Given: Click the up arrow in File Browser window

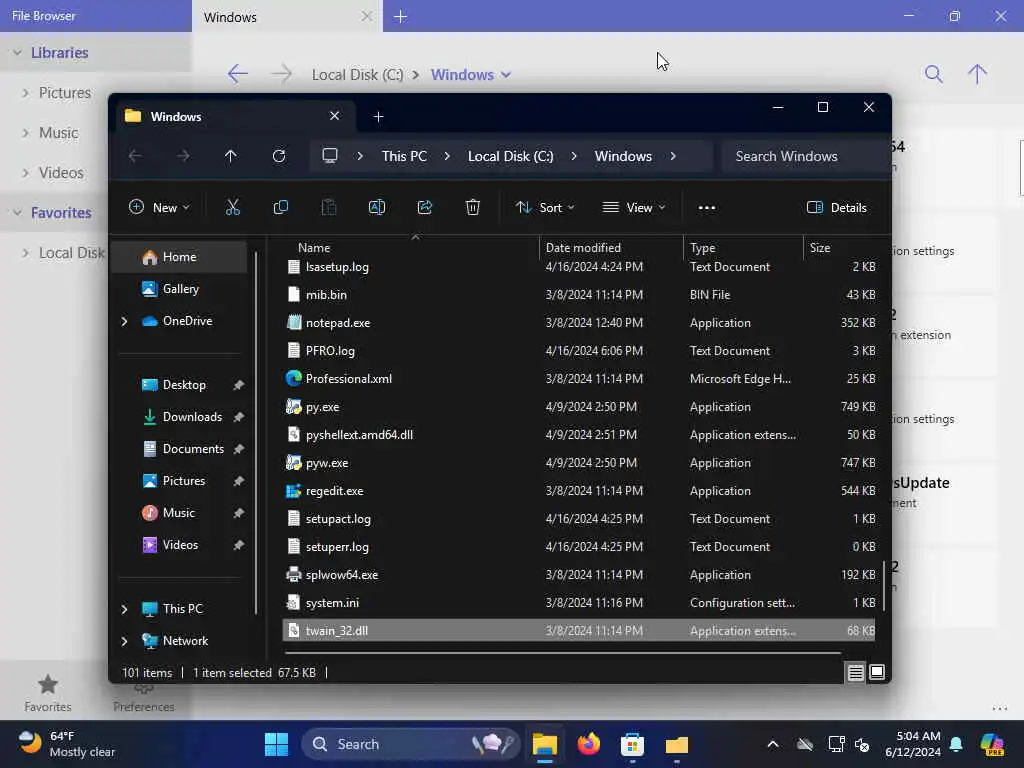Looking at the screenshot, I should [977, 74].
